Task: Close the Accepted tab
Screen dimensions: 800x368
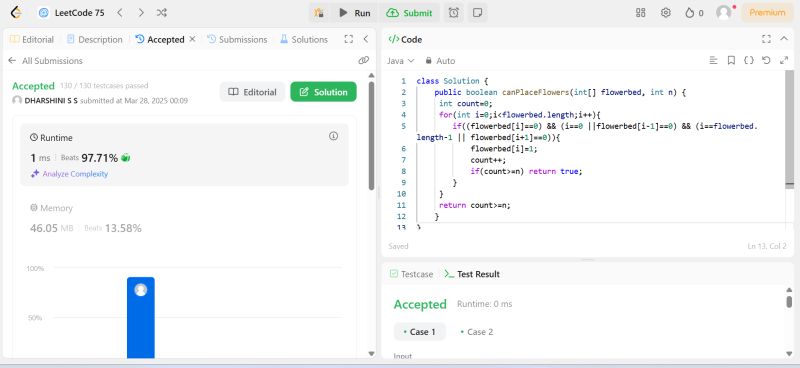Action: point(192,39)
